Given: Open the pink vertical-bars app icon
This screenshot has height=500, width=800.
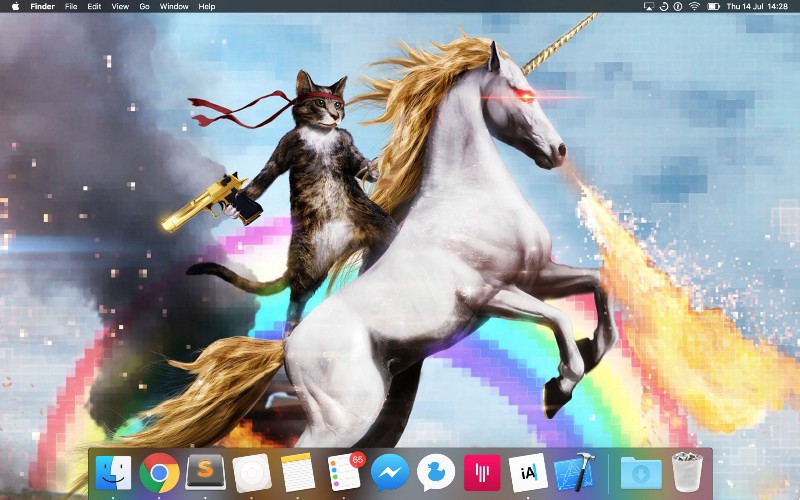Looking at the screenshot, I should (482, 473).
